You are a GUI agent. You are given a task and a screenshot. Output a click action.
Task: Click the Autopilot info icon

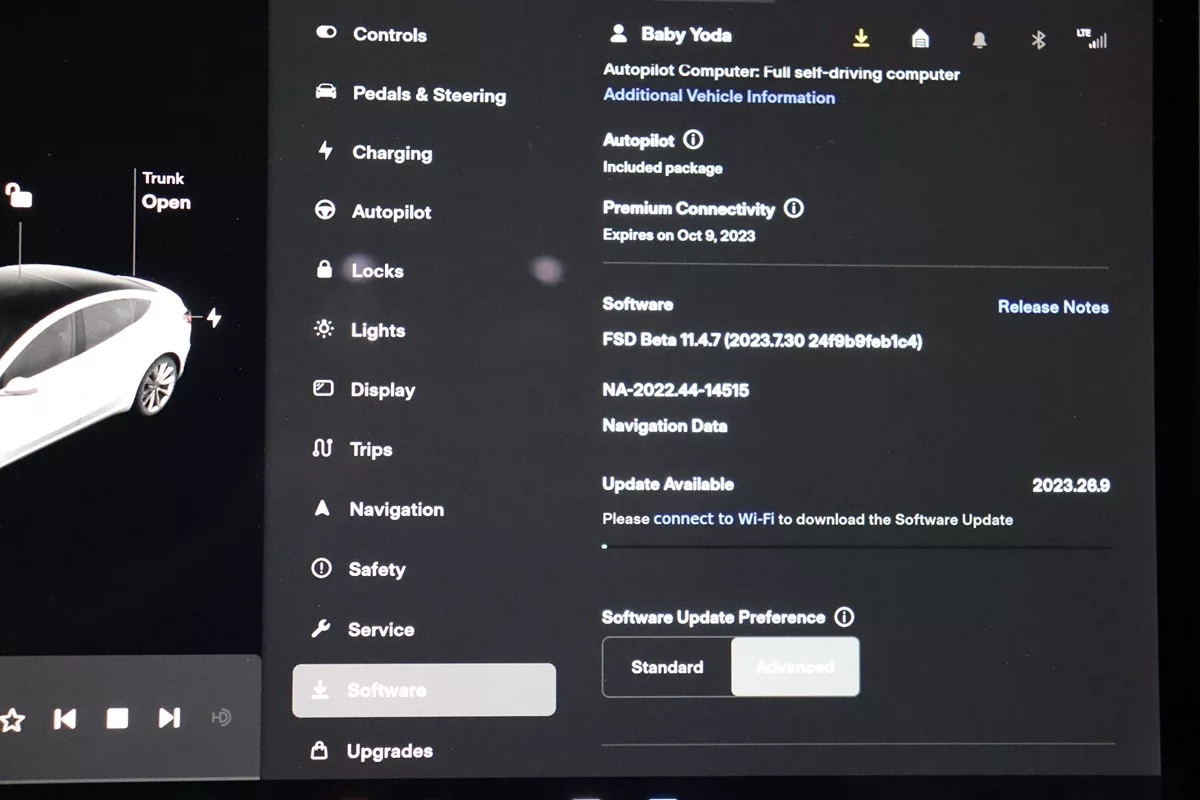tap(693, 140)
